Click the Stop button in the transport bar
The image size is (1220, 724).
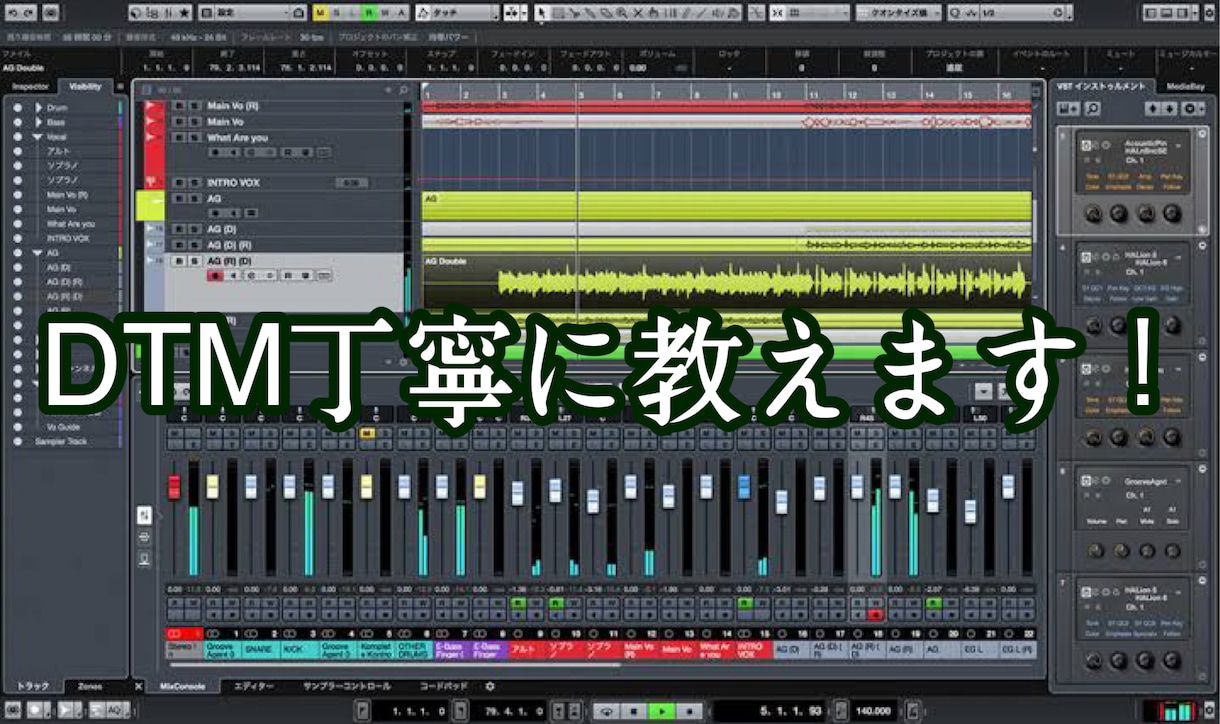632,711
